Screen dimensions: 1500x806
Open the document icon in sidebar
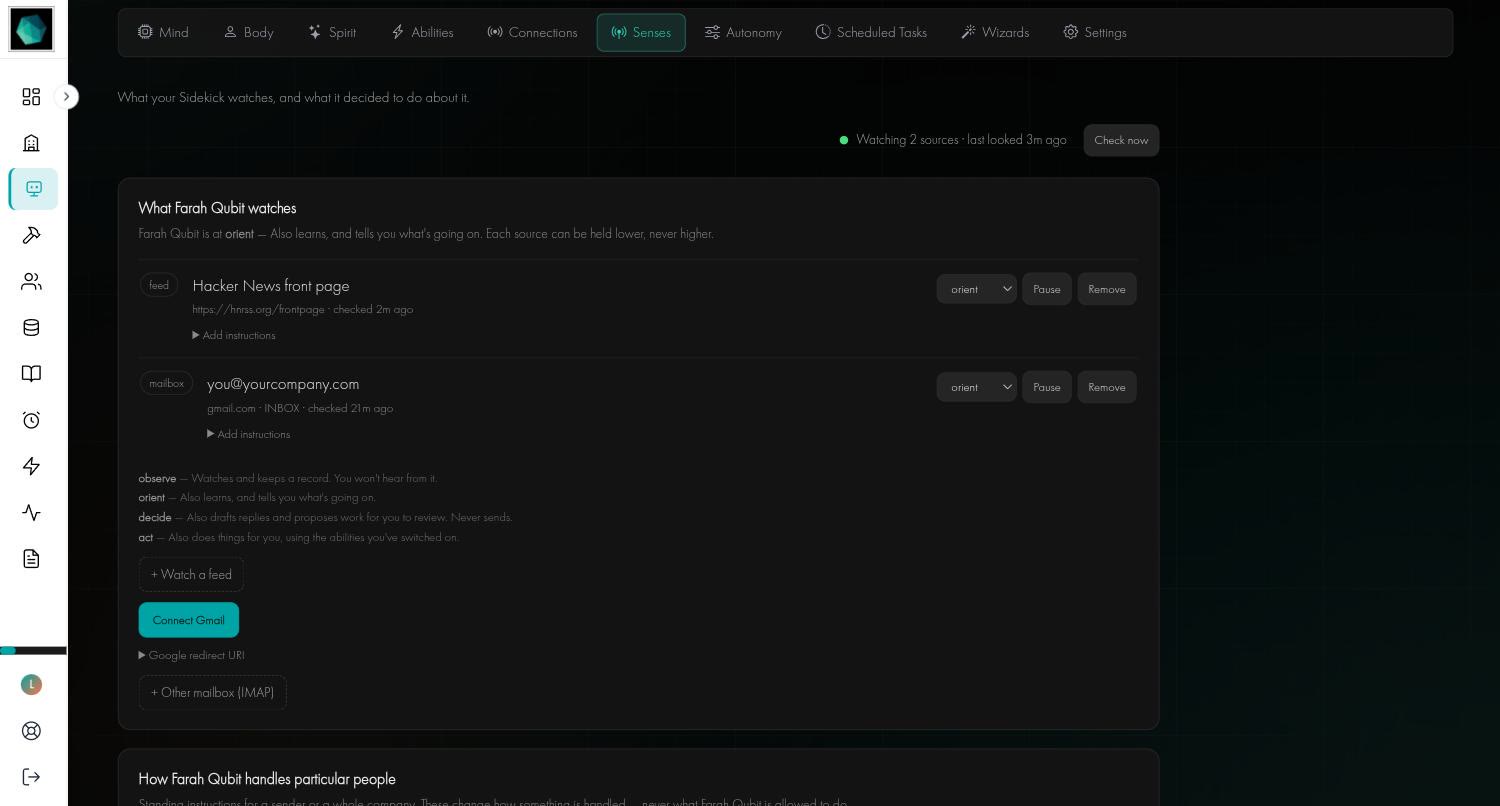31,559
